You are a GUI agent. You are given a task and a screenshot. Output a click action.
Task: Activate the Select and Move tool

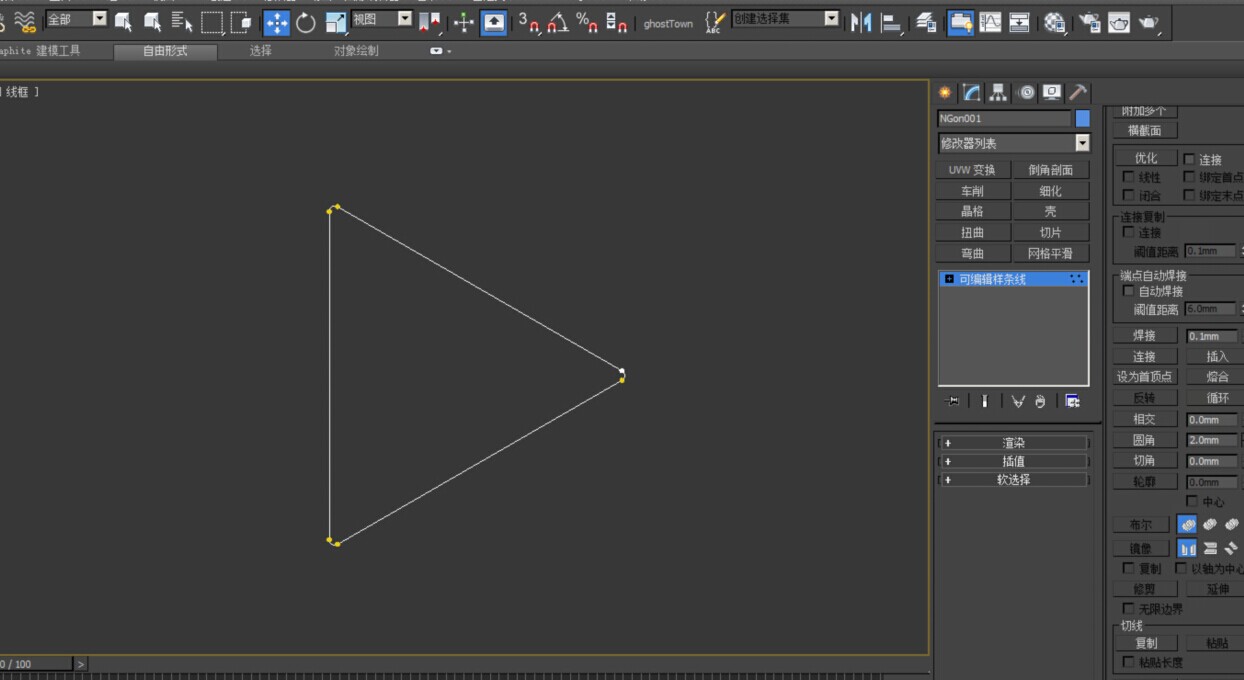pyautogui.click(x=277, y=22)
